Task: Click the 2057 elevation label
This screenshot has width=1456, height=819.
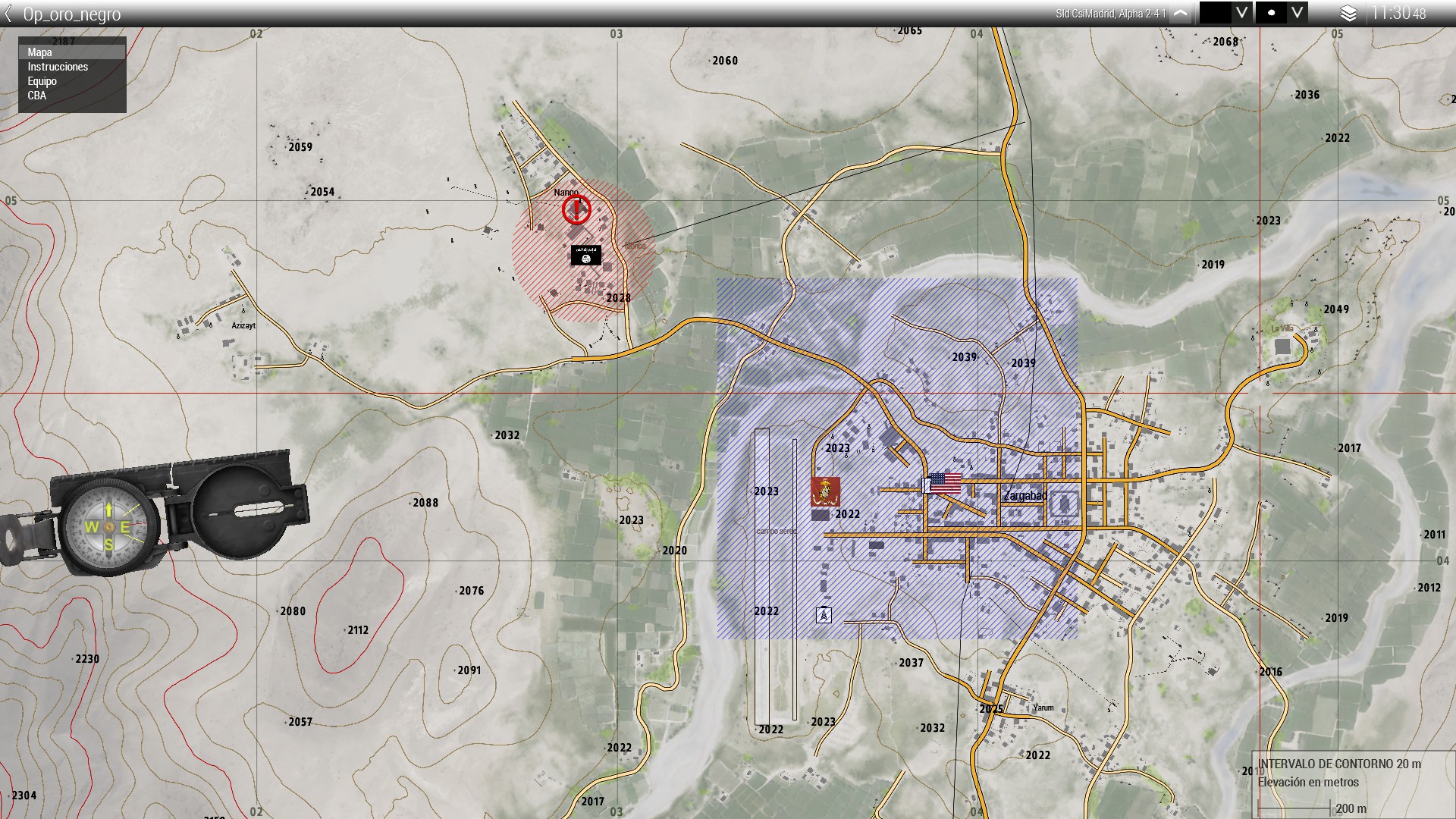Action: (x=300, y=722)
